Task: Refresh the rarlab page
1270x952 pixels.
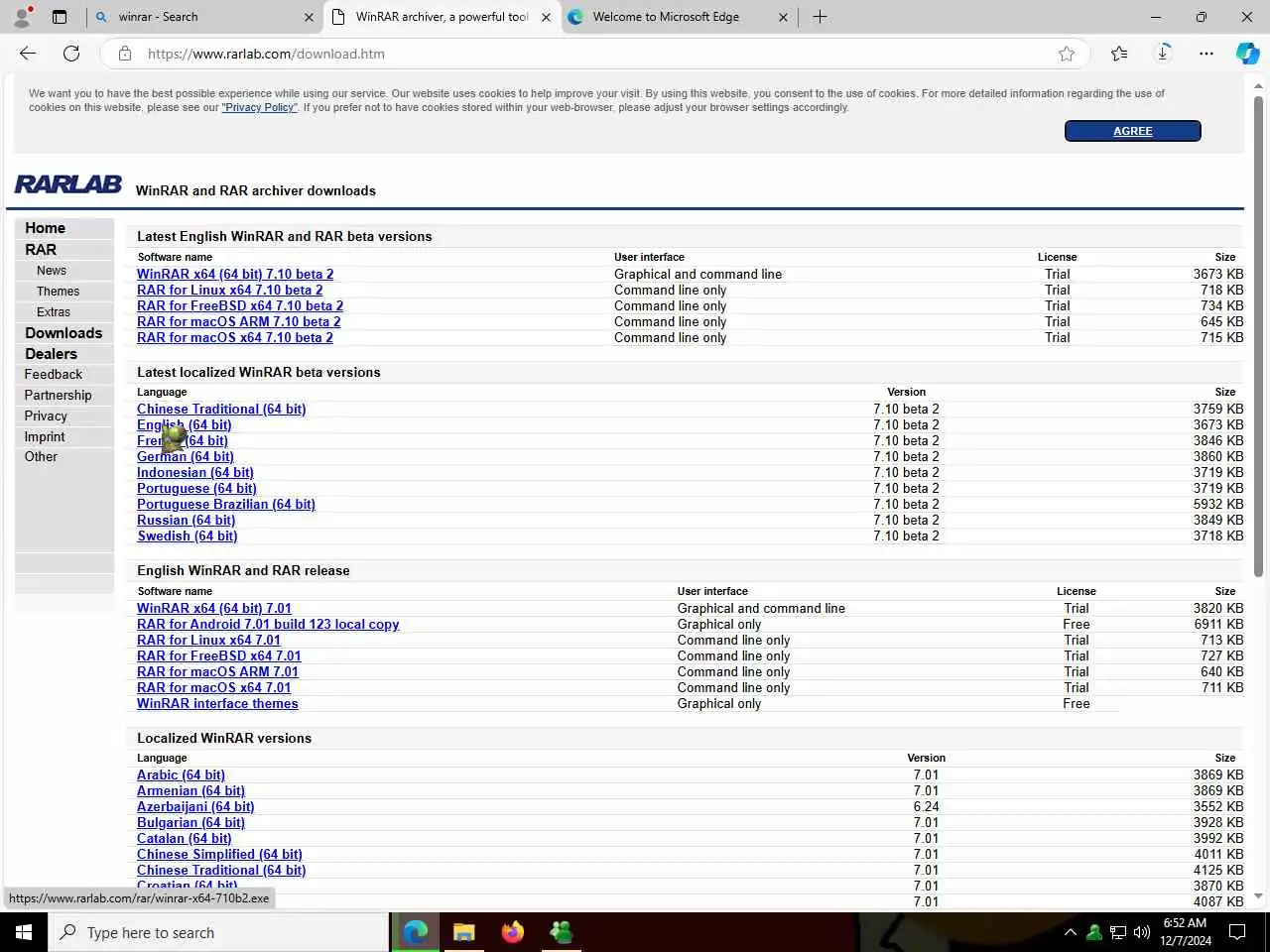Action: pyautogui.click(x=71, y=54)
